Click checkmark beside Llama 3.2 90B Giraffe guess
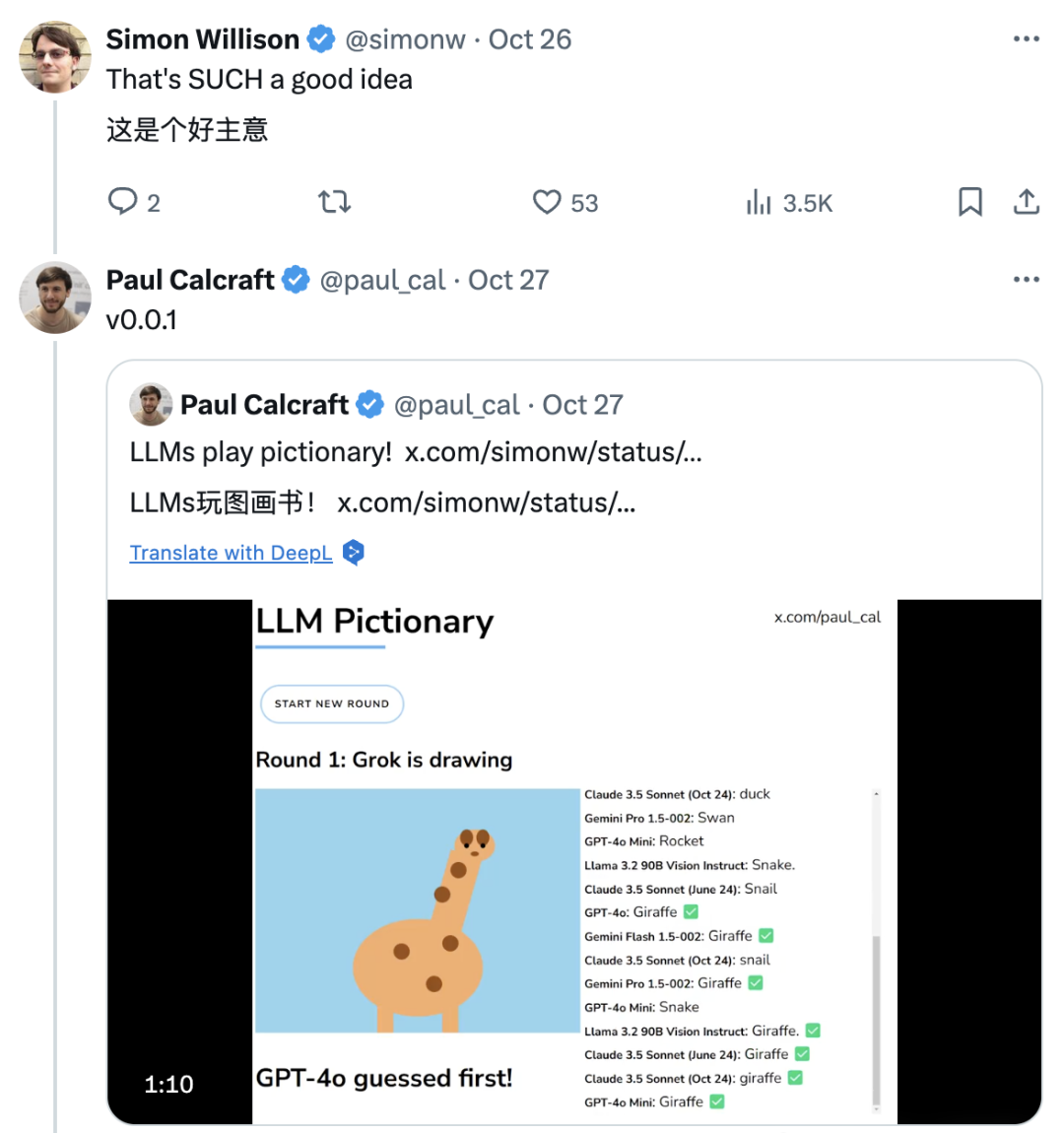1064x1133 pixels. coord(813,1031)
